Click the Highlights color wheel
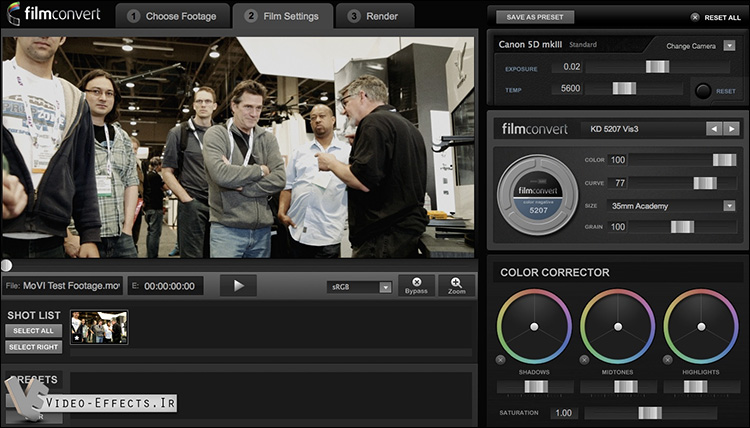This screenshot has width=750, height=428. [x=701, y=327]
